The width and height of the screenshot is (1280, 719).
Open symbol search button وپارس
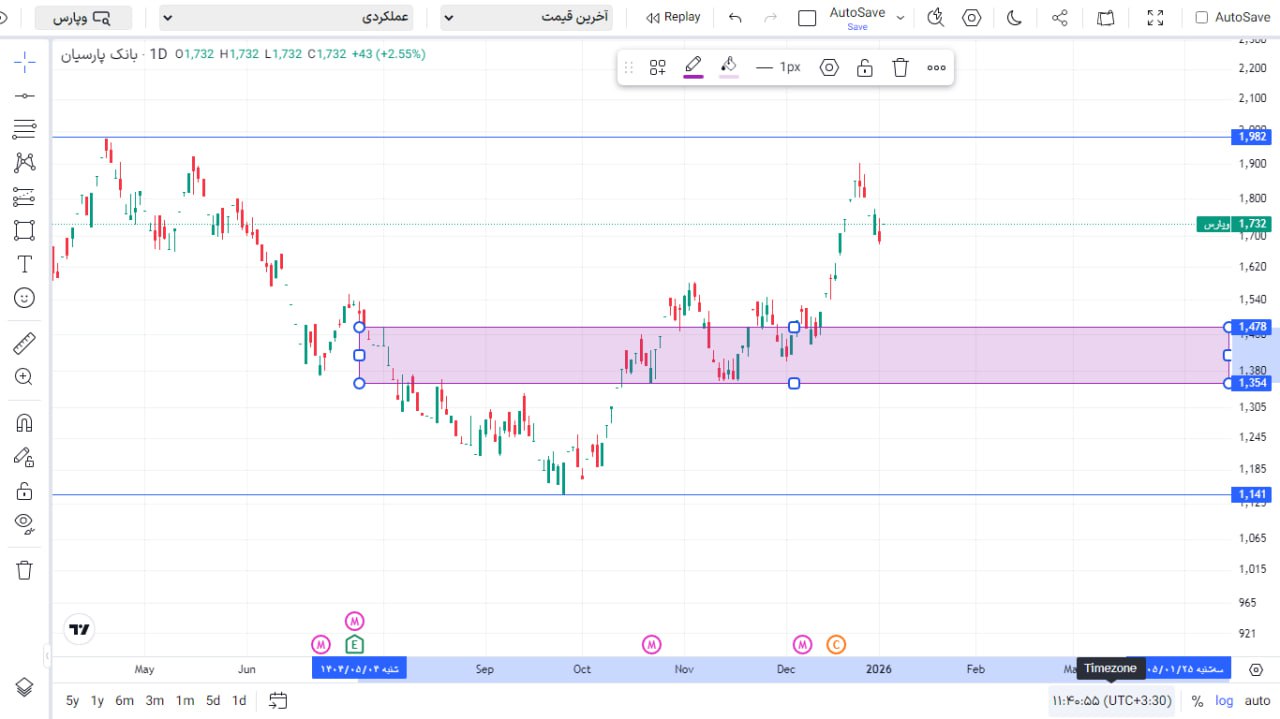[85, 17]
